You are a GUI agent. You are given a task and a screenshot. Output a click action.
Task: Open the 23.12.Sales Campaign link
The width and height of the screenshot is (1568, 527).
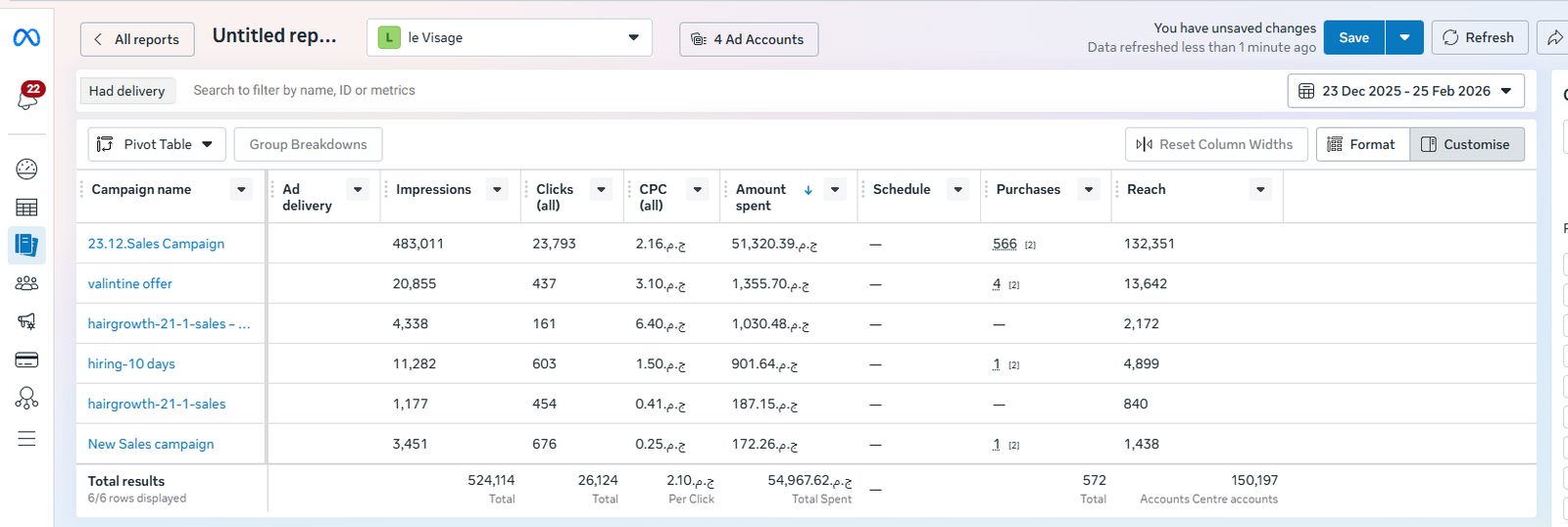point(156,244)
